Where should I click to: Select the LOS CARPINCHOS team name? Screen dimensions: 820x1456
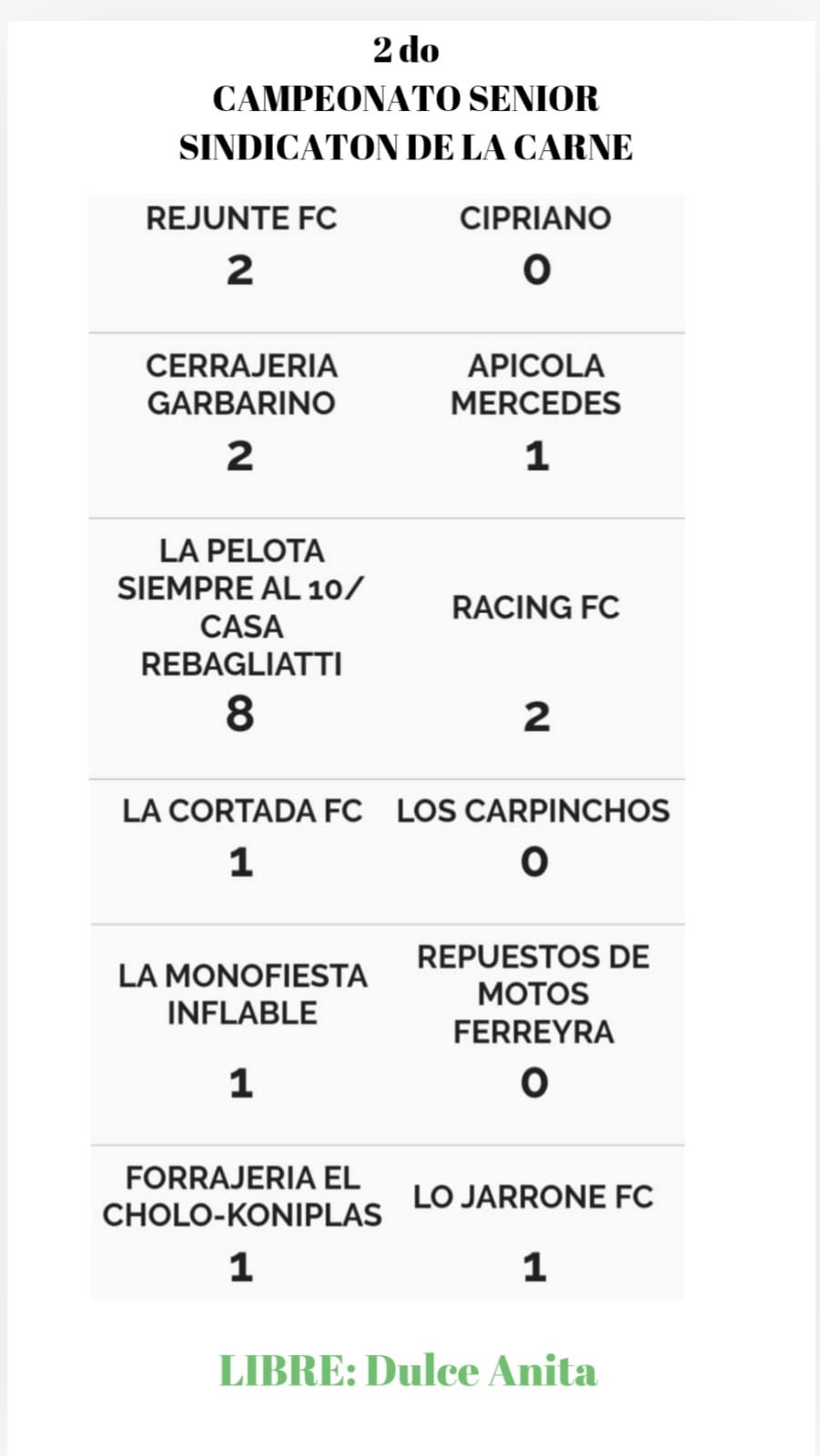(533, 811)
